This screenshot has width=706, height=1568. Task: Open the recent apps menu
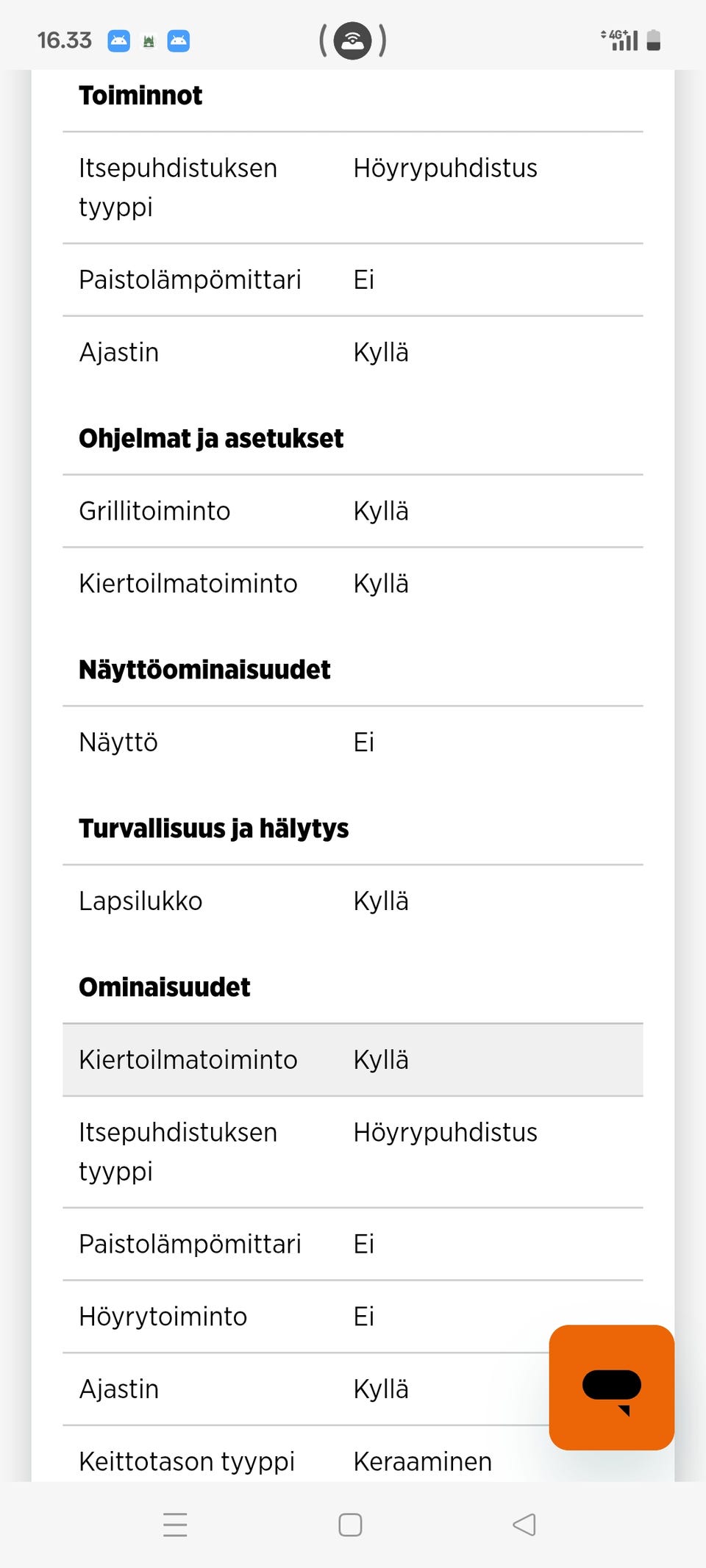(175, 1526)
